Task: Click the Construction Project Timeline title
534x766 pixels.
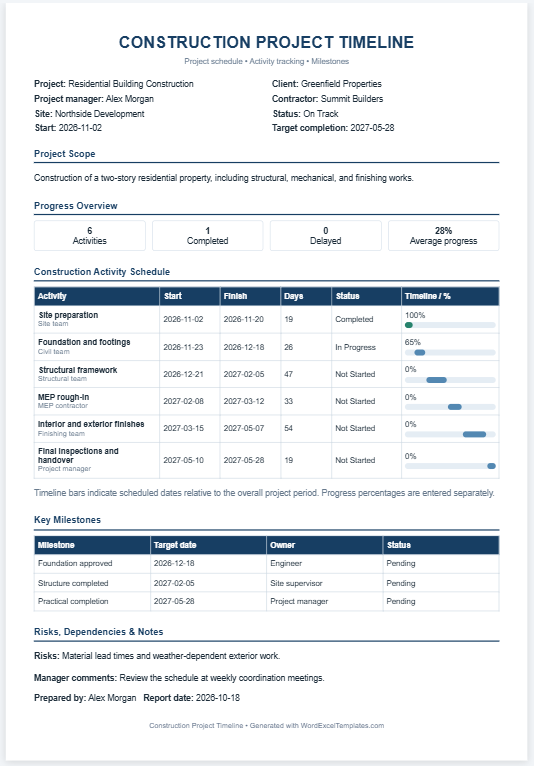Action: (266, 43)
